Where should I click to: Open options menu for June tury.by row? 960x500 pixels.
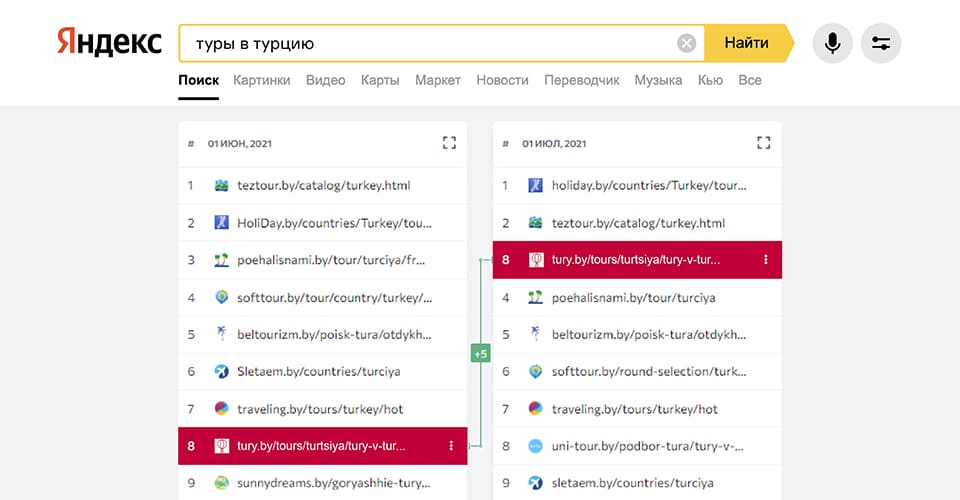(451, 446)
